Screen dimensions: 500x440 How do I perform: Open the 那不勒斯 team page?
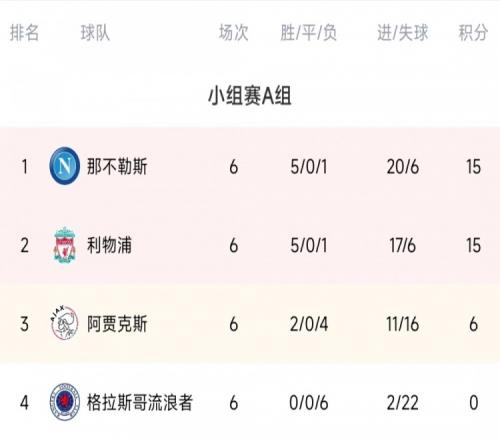click(x=117, y=166)
